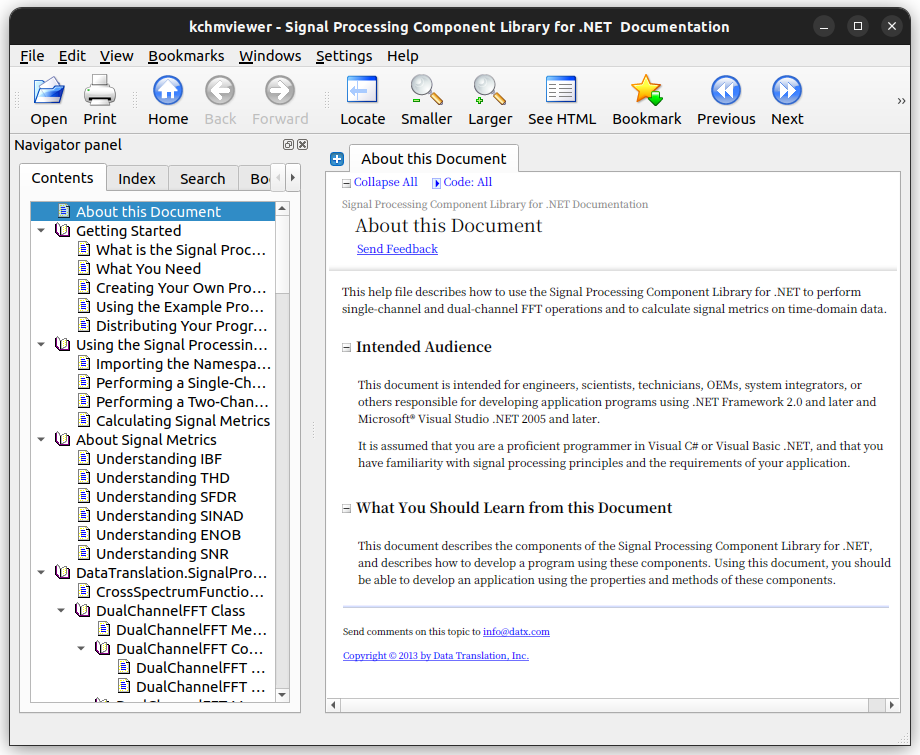Show hidden toolbar items via overflow chevron

coord(901,101)
